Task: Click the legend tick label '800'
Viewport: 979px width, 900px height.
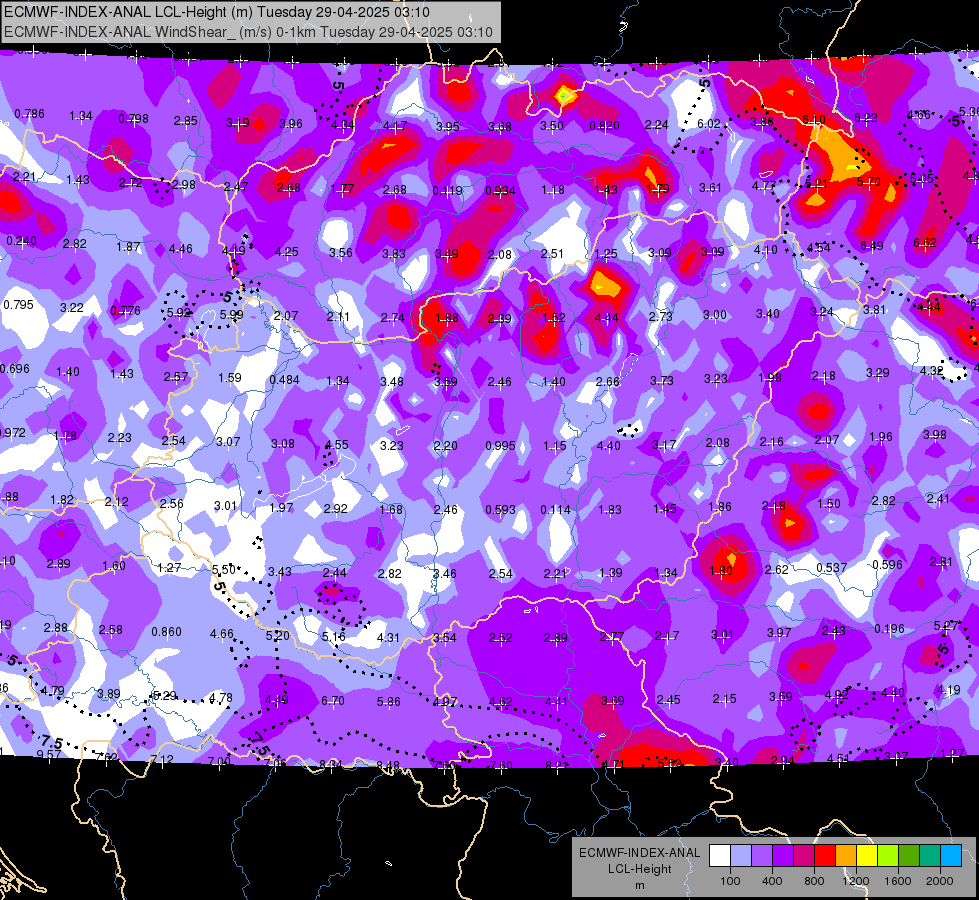Action: pos(814,881)
